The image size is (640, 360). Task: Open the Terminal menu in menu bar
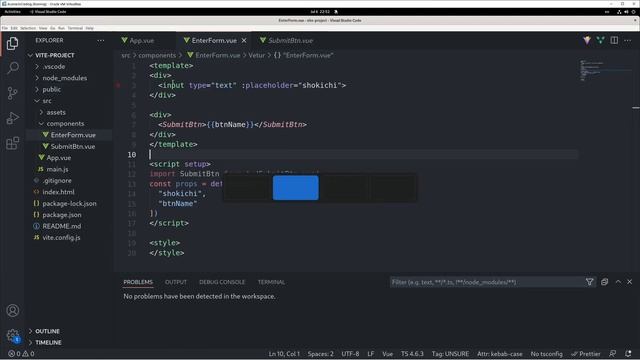click(75, 28)
